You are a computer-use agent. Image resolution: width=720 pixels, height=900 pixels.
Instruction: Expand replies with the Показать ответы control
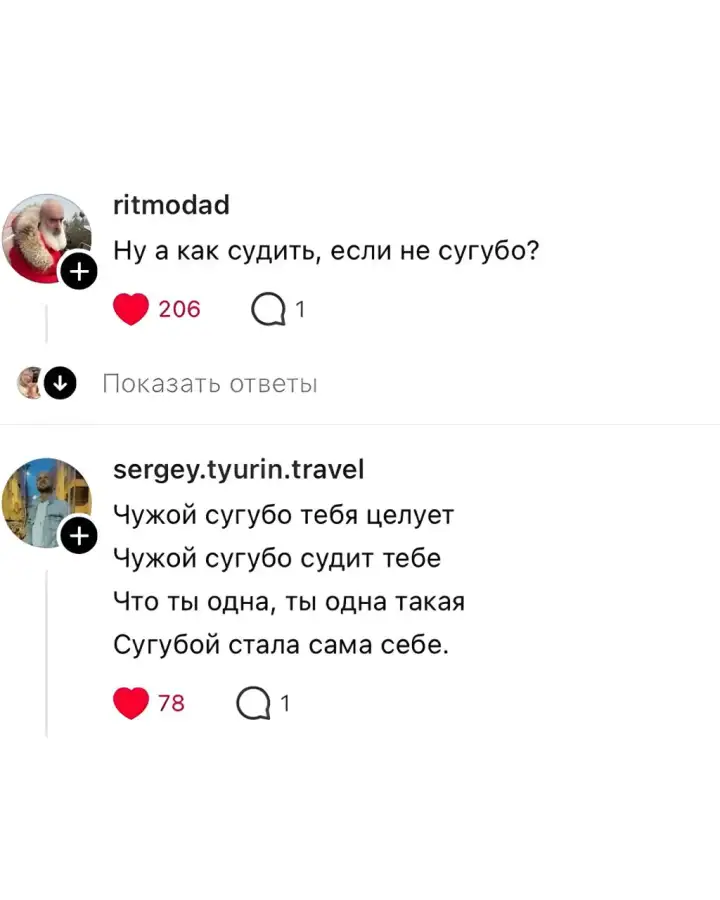(x=212, y=383)
